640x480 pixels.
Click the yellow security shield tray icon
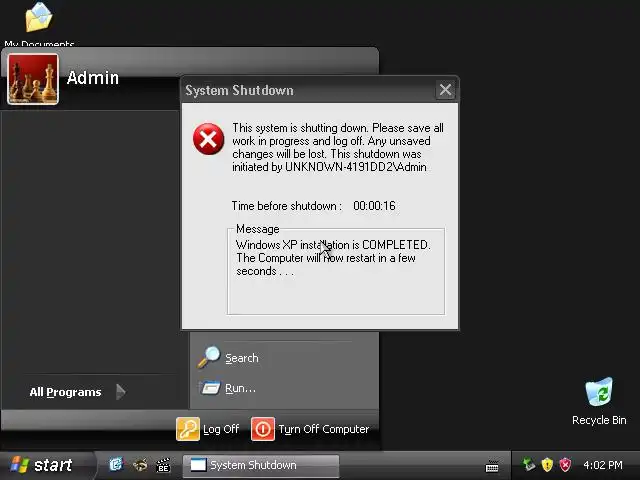(x=547, y=464)
